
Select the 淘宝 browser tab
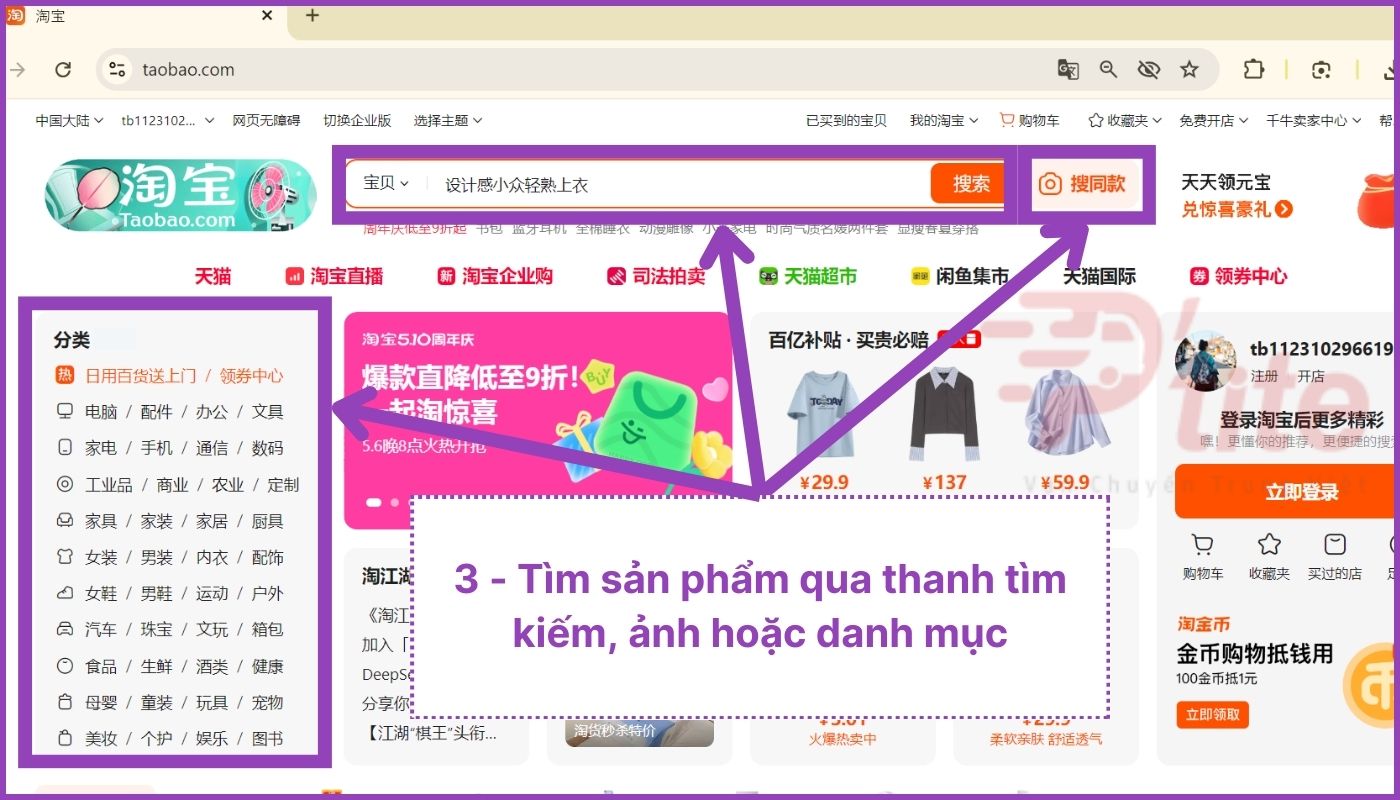pos(140,16)
